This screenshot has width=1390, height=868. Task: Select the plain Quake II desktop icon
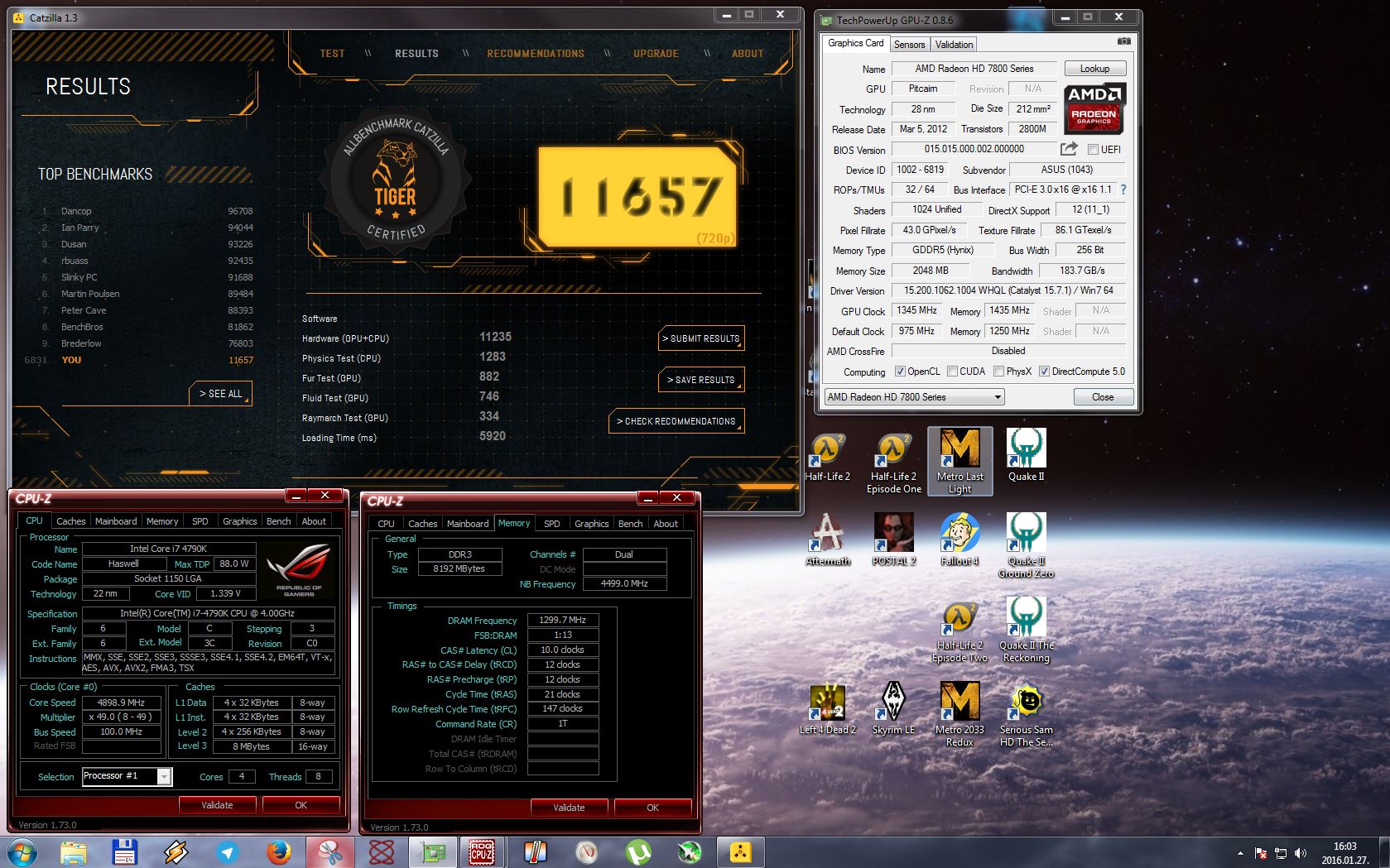coord(1026,455)
